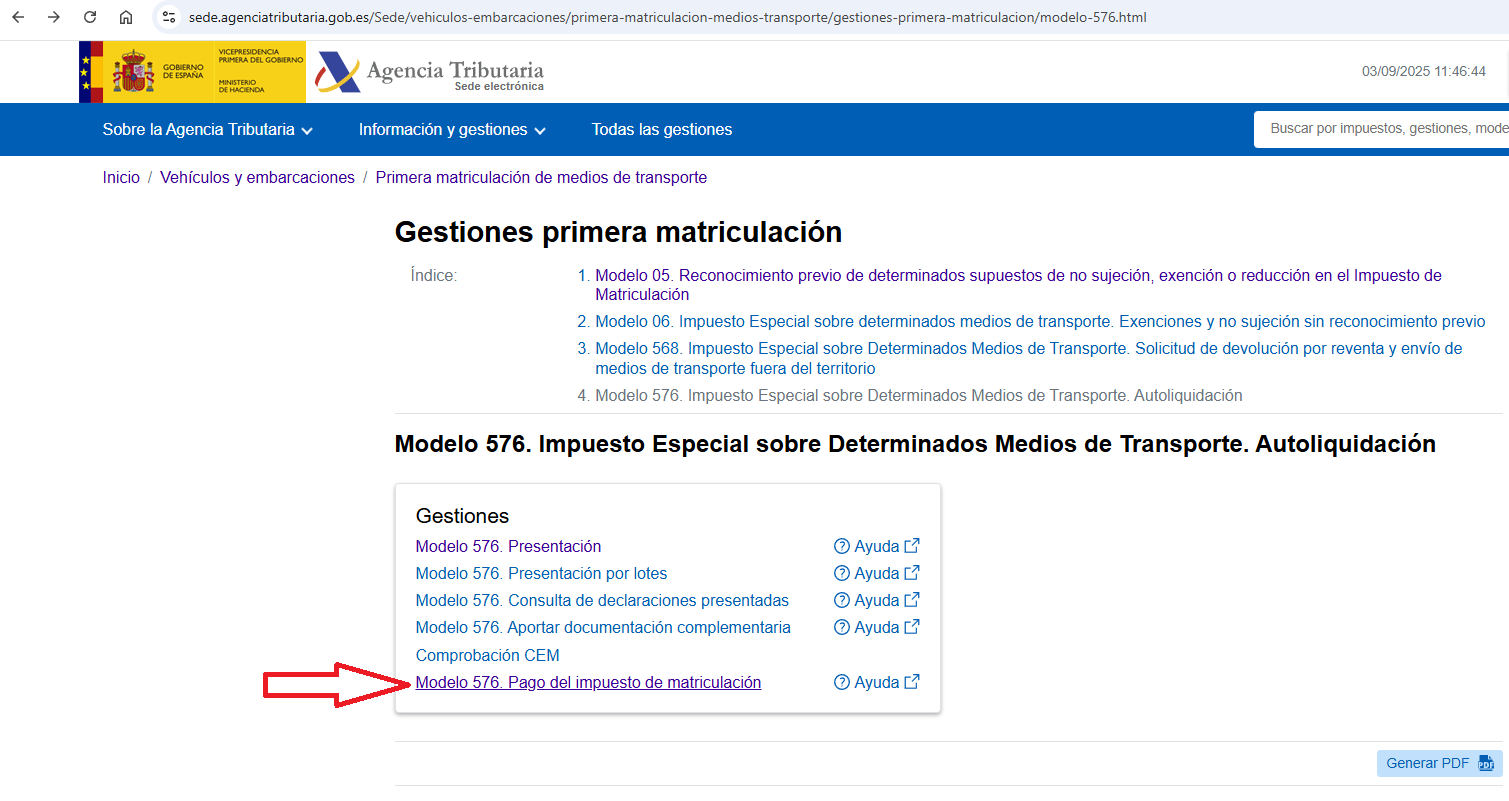Expand Información y gestiones menu
Screen dimensions: 1509x801
click(452, 130)
